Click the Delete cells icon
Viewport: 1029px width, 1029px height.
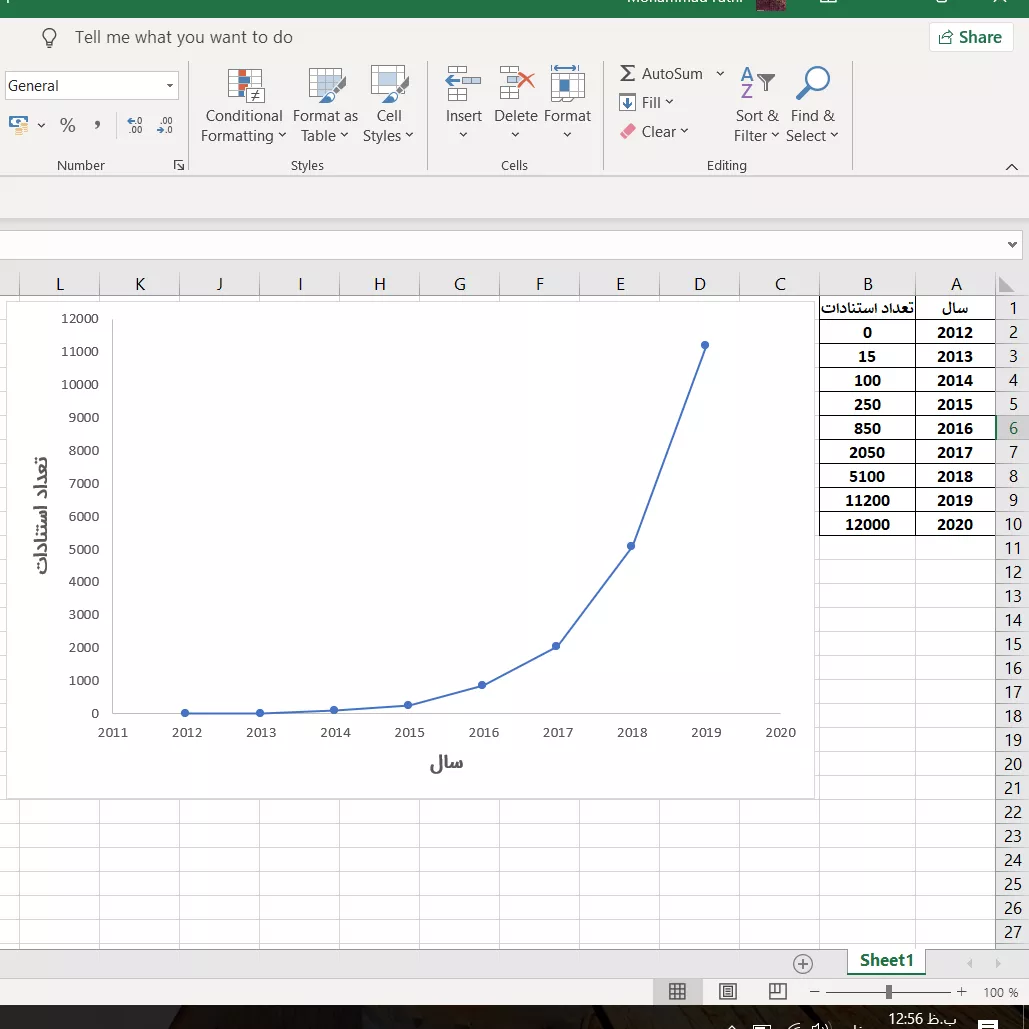click(516, 85)
